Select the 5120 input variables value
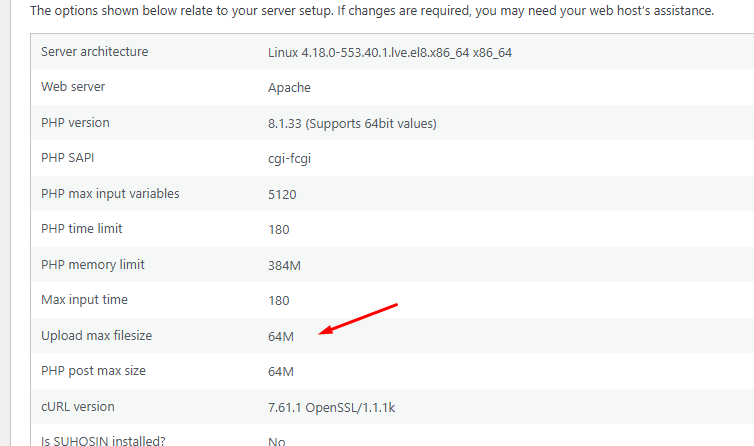Viewport: 754px width, 446px height. pyautogui.click(x=282, y=194)
